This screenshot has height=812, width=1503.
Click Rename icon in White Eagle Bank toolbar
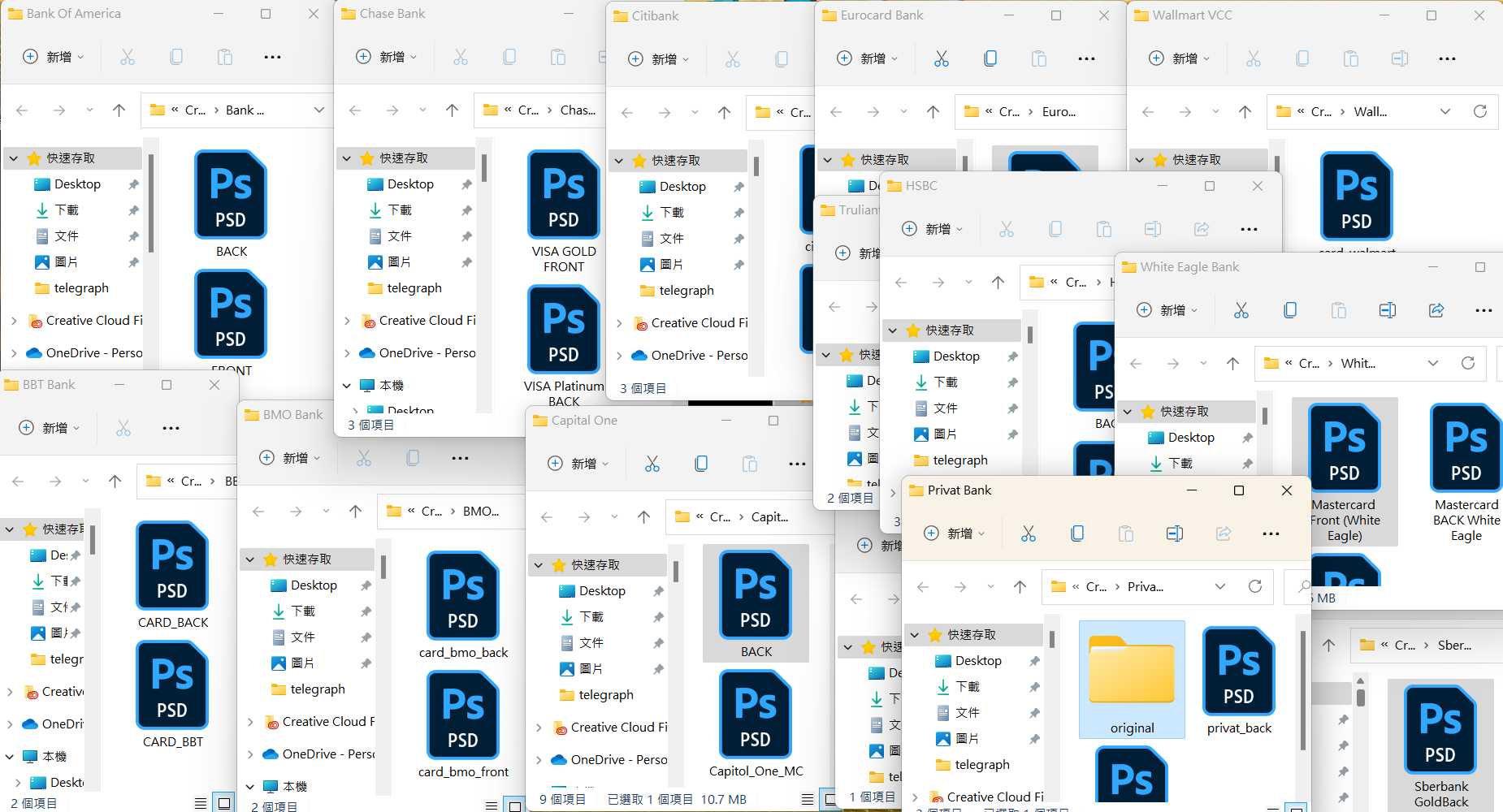click(1388, 310)
